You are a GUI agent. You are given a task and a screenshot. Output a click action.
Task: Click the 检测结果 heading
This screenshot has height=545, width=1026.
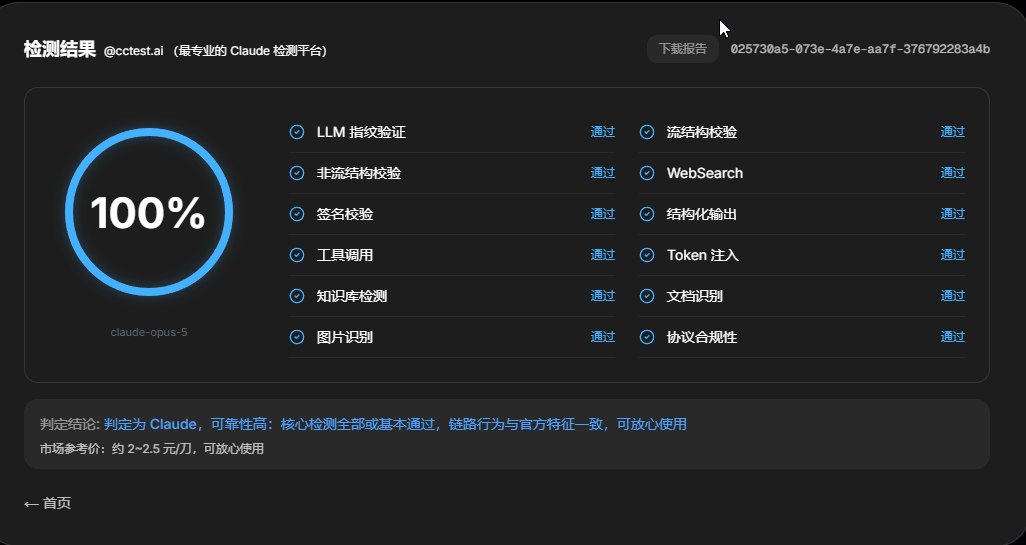pyautogui.click(x=60, y=49)
